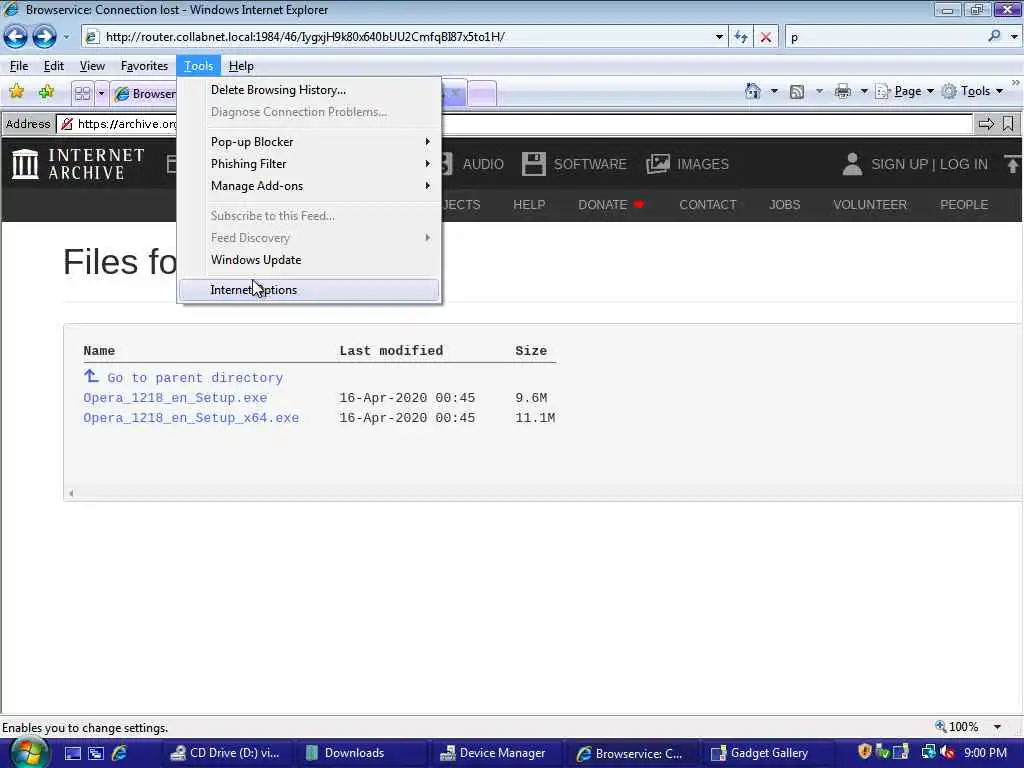Click the Go arrow icon beside inner address
Image resolution: width=1024 pixels, height=768 pixels.
click(986, 124)
